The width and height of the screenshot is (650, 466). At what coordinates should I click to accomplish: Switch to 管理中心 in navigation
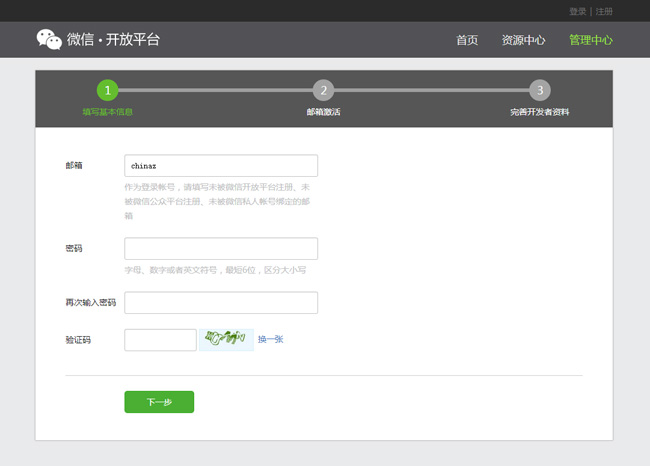[590, 40]
